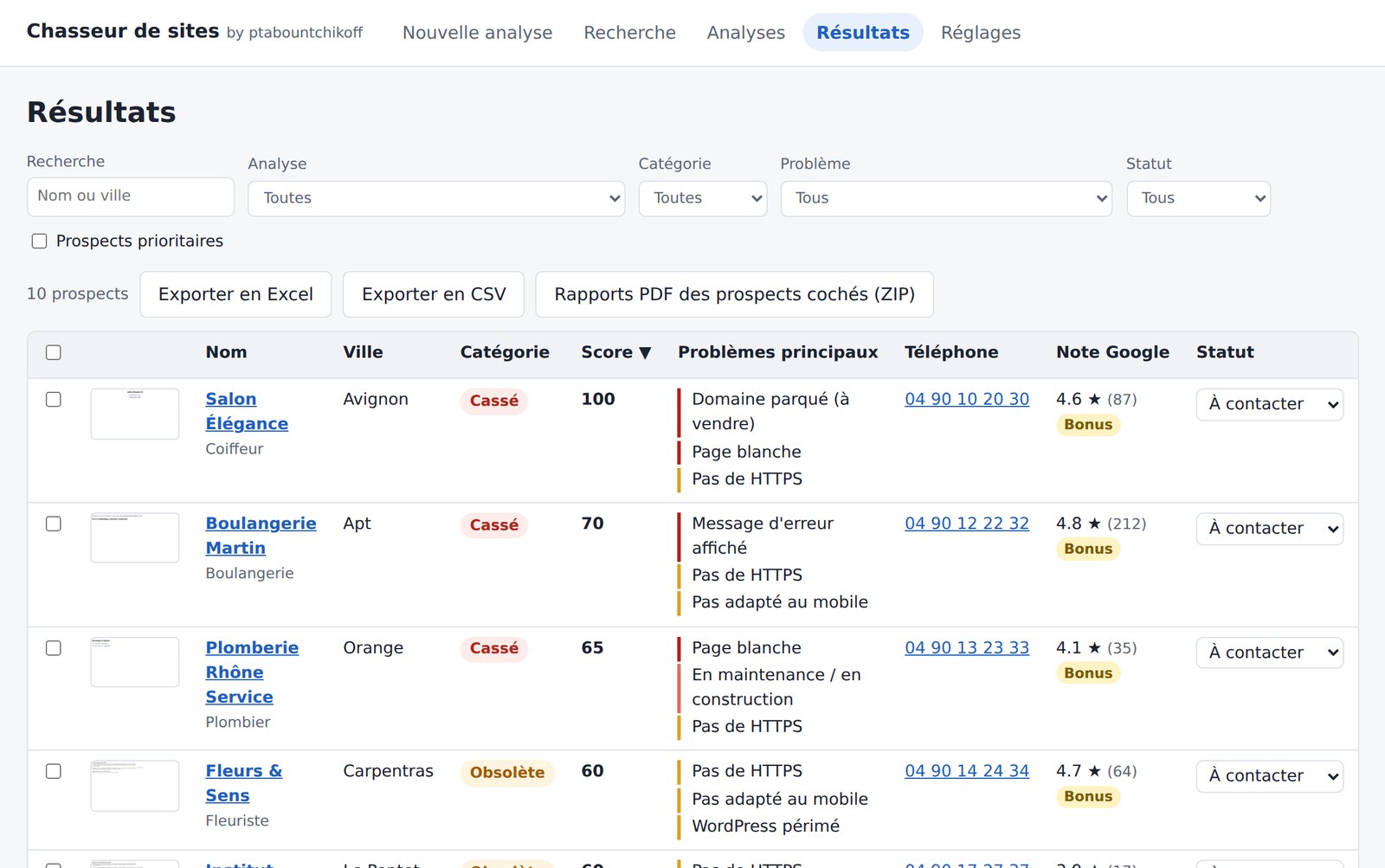1385x868 pixels.
Task: Click the Bonus badge in Salon Élégance row
Action: click(1088, 425)
